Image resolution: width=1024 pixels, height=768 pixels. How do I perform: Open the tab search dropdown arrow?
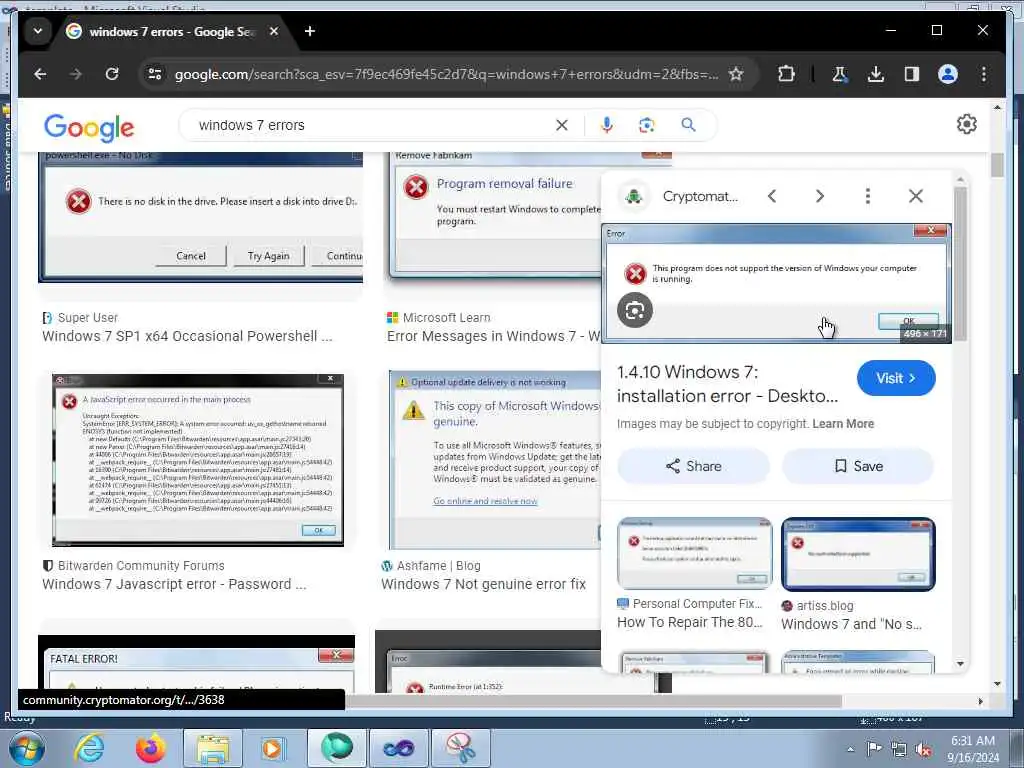pyautogui.click(x=38, y=31)
